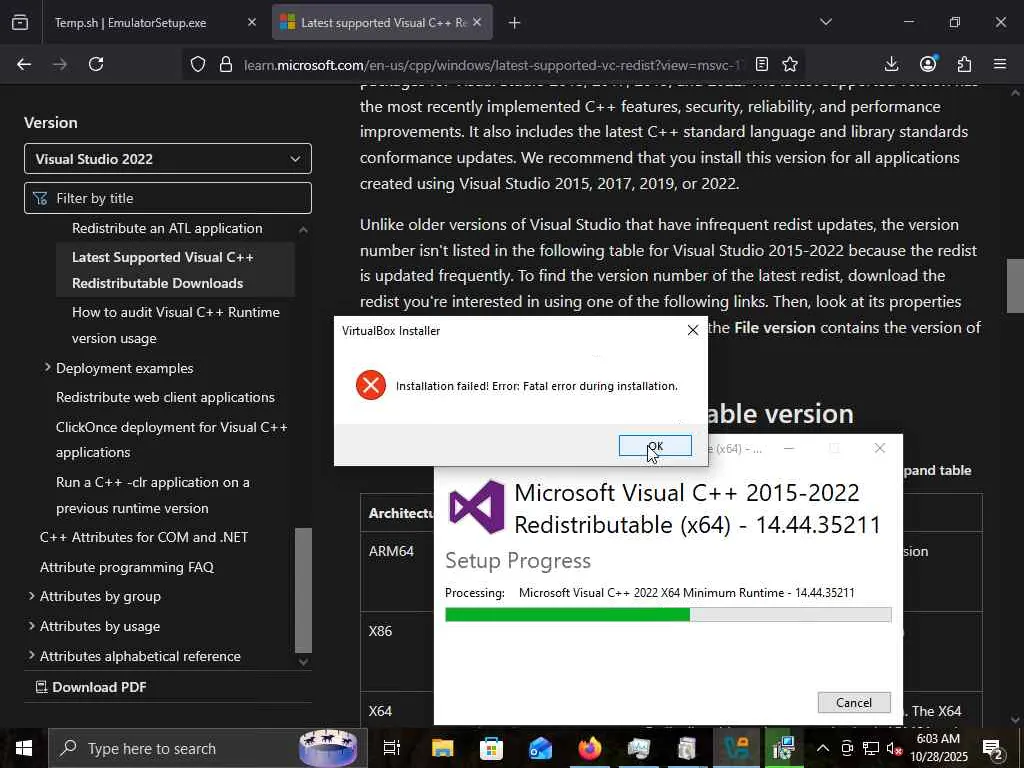Expand the Attributes by usage node
Screen dimensions: 1024x768
(31, 626)
